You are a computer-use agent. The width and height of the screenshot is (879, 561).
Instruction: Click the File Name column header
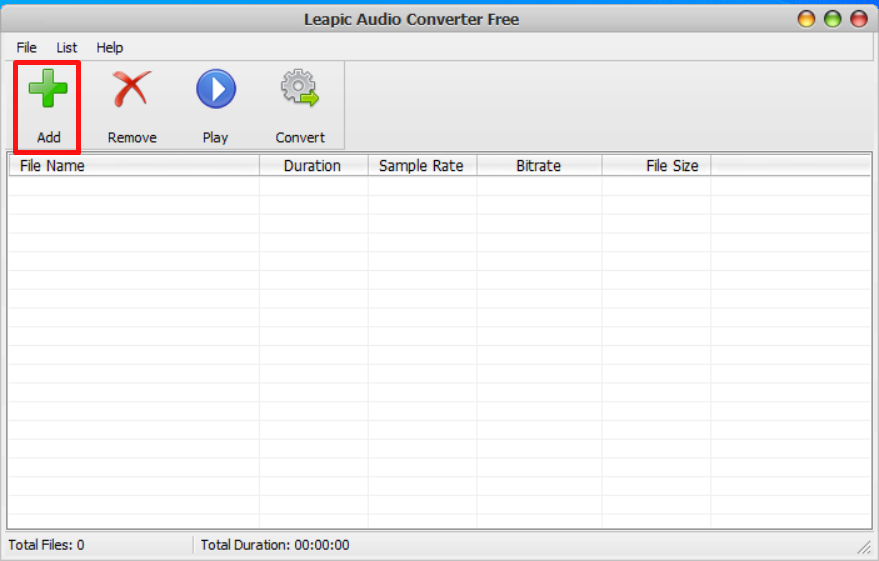point(134,166)
